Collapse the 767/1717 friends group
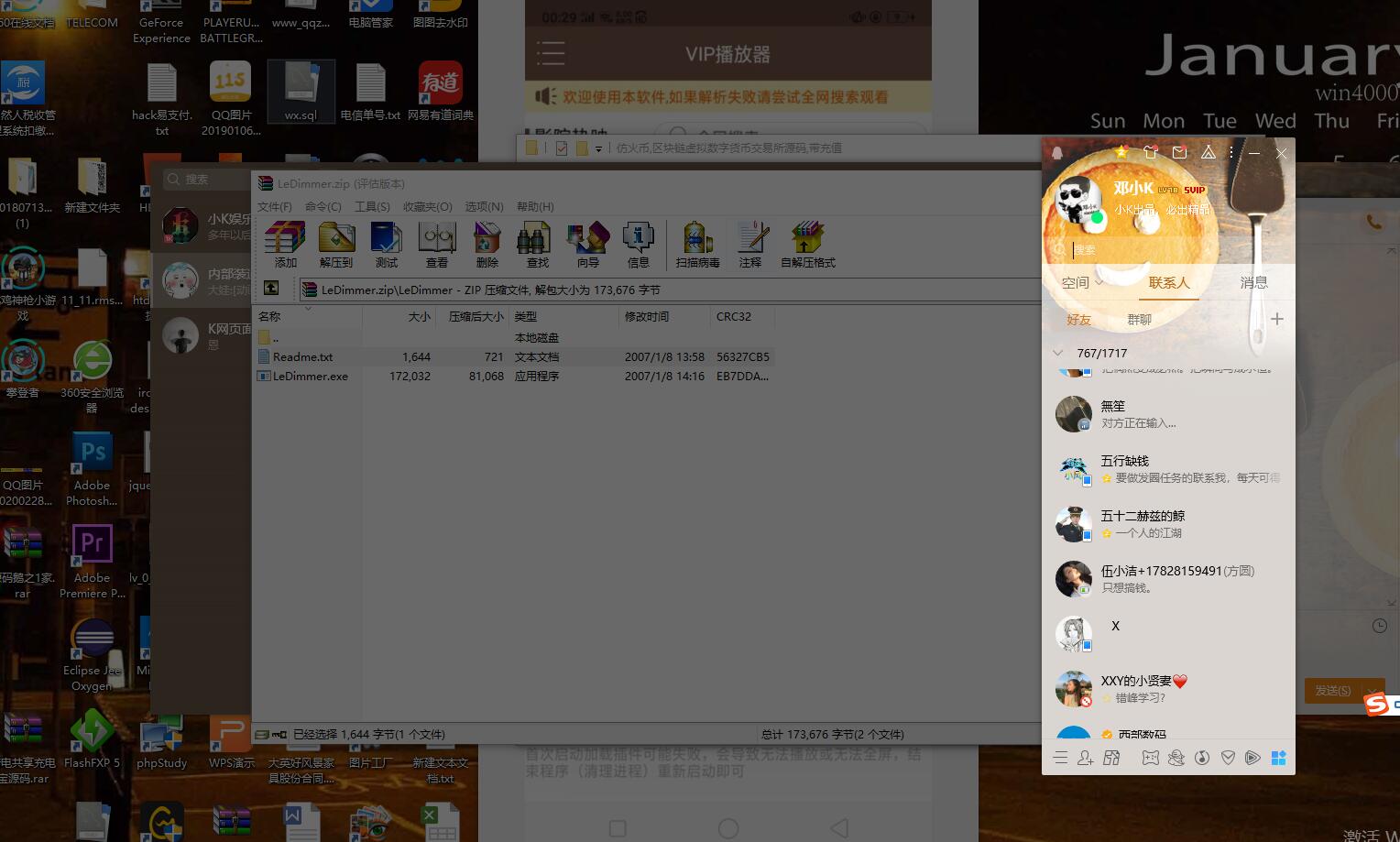 pos(1057,353)
